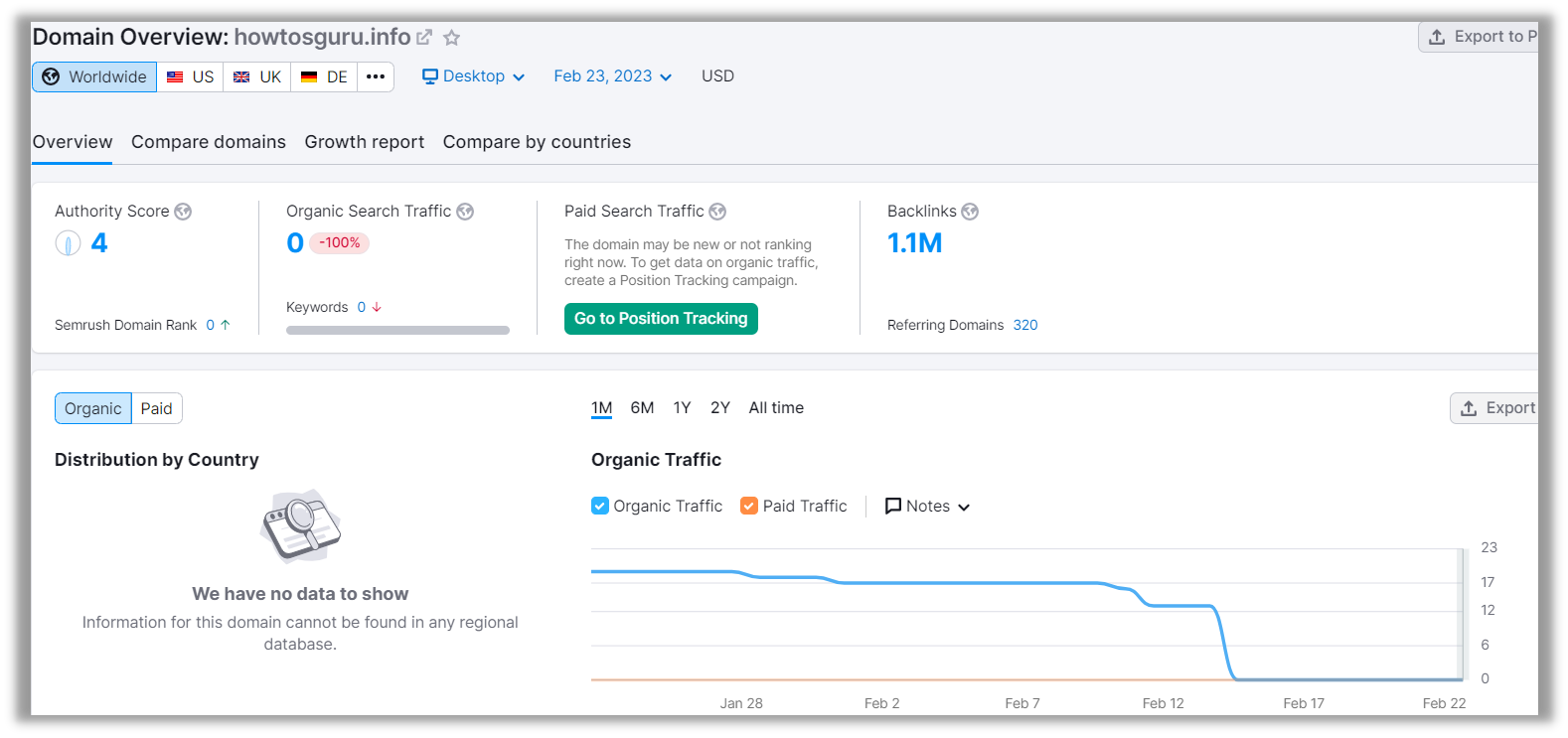Select the 6M time range
Screen dimensions: 1568x738
tap(642, 408)
